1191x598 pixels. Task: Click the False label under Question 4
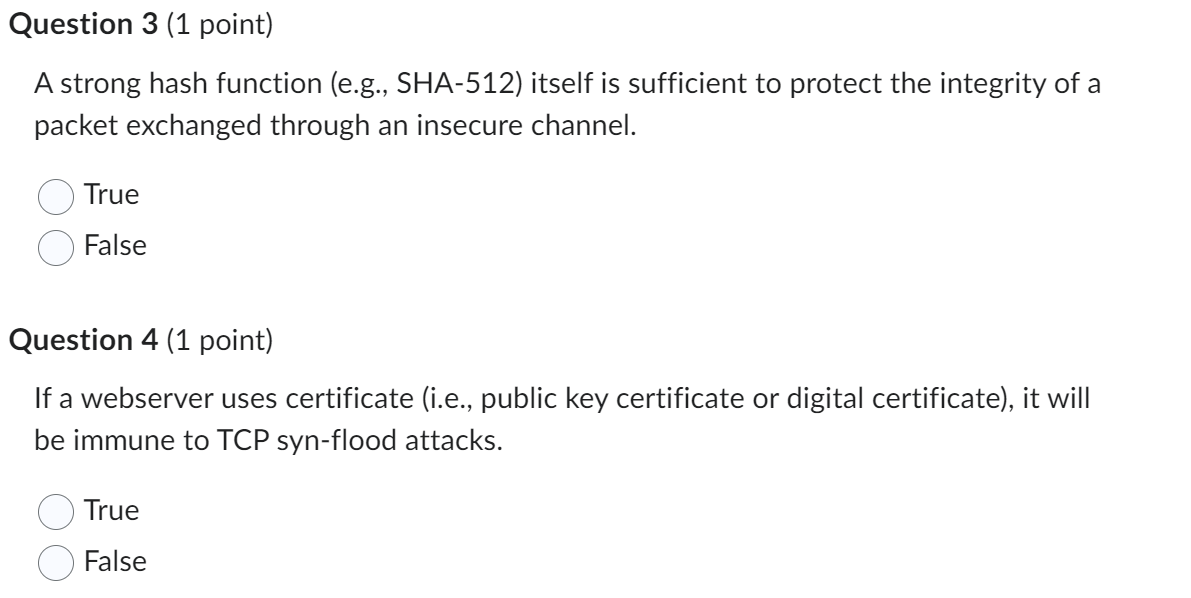[118, 560]
